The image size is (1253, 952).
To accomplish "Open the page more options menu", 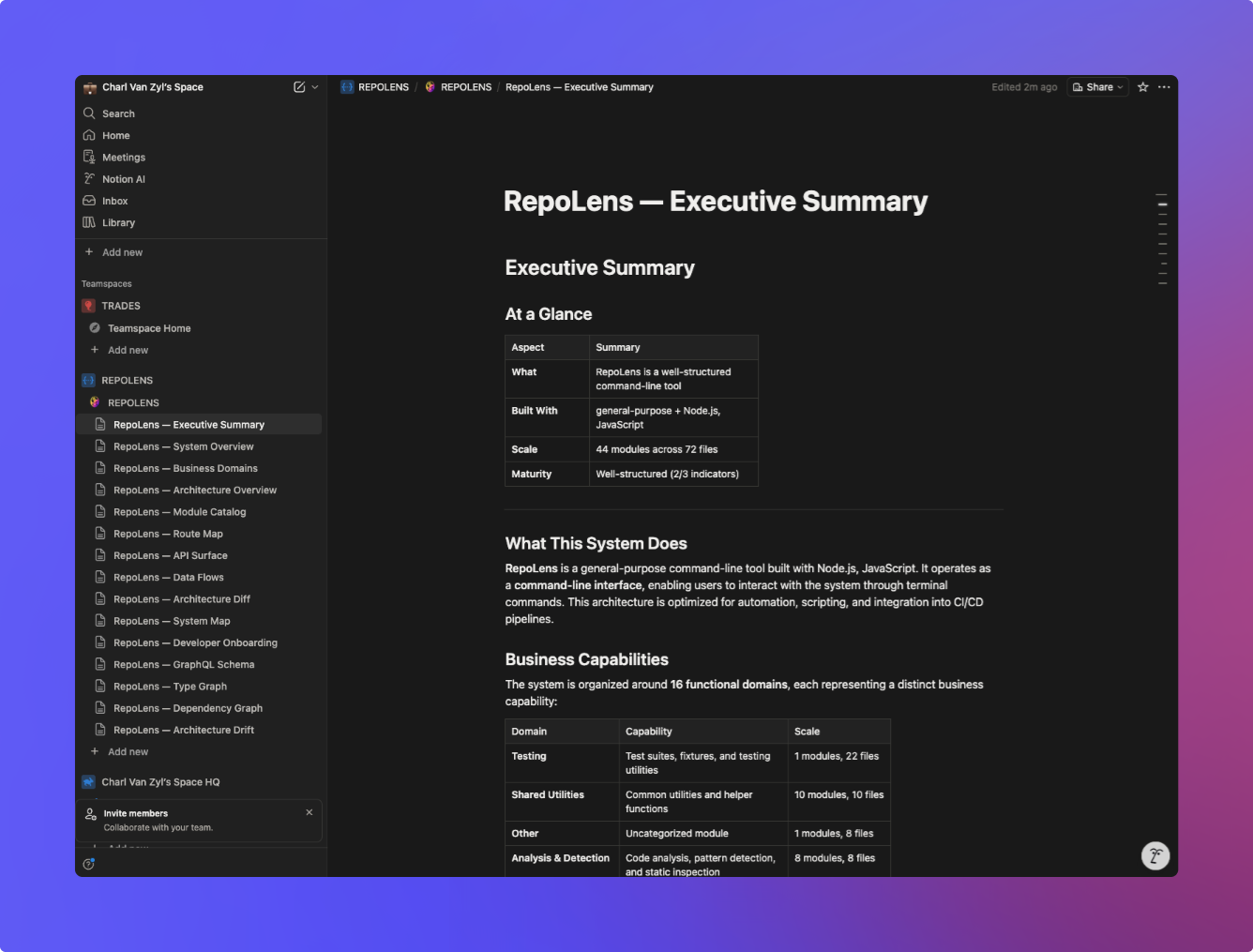I will click(1164, 87).
